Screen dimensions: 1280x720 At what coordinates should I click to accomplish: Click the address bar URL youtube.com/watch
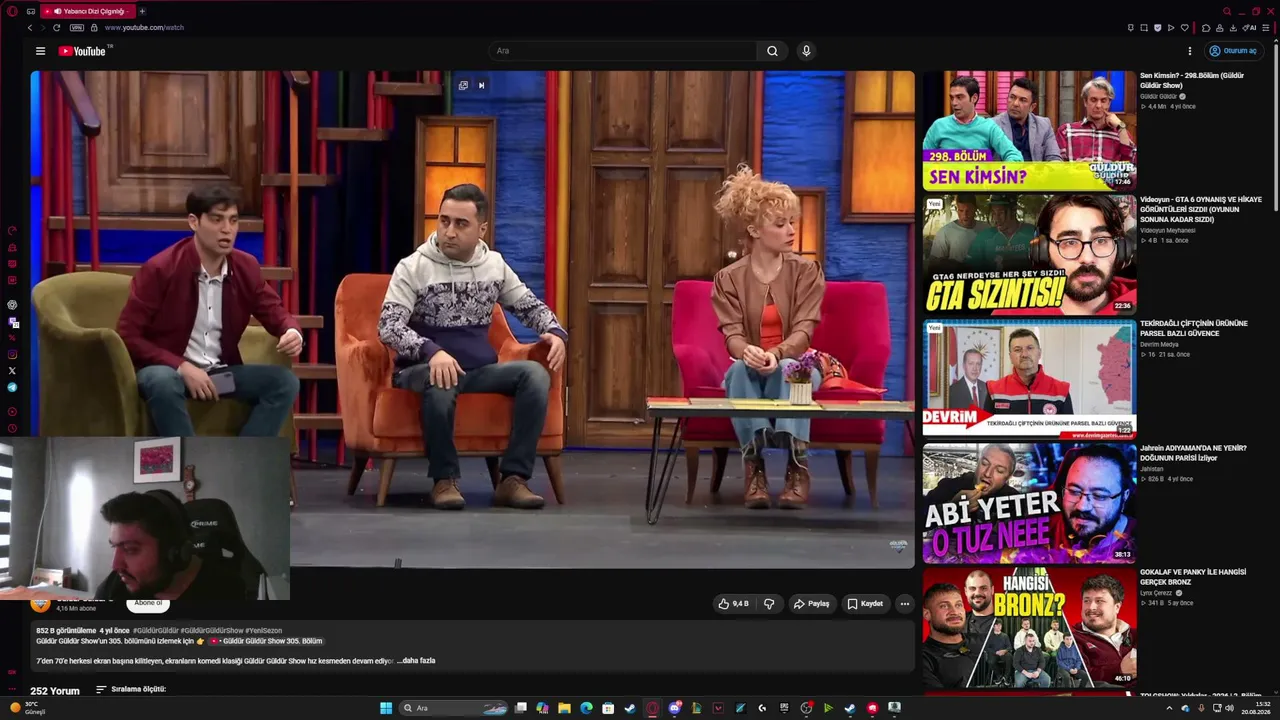click(x=144, y=28)
